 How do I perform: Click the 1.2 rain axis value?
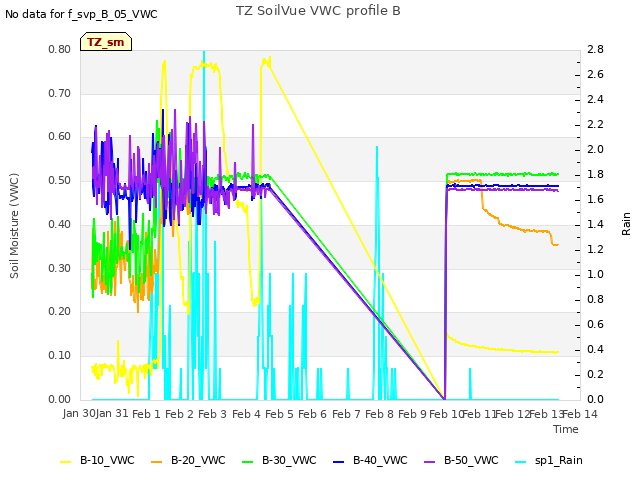coord(596,249)
